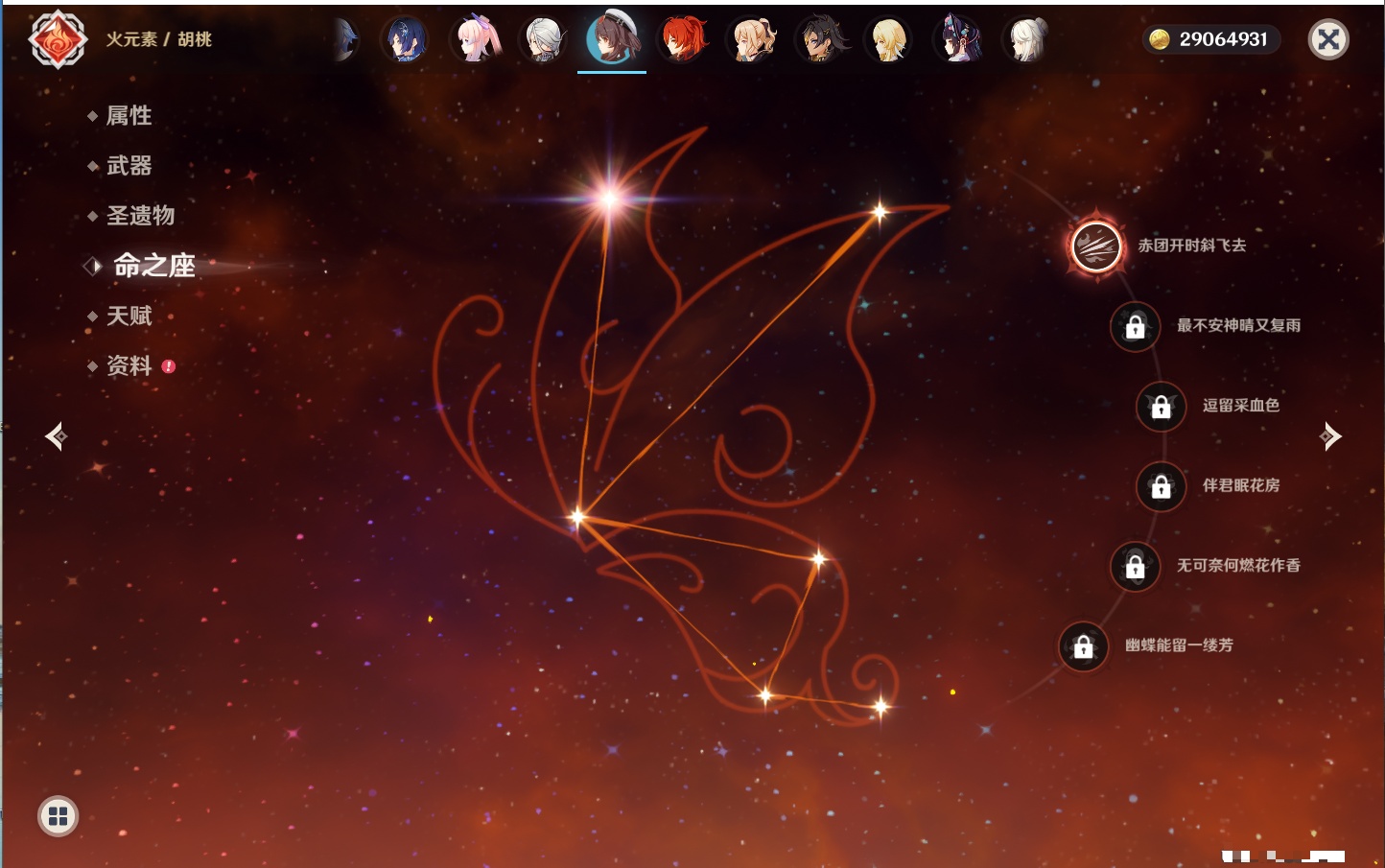Open the unlocked constellation 赤团开时斜飞去

pyautogui.click(x=1095, y=246)
